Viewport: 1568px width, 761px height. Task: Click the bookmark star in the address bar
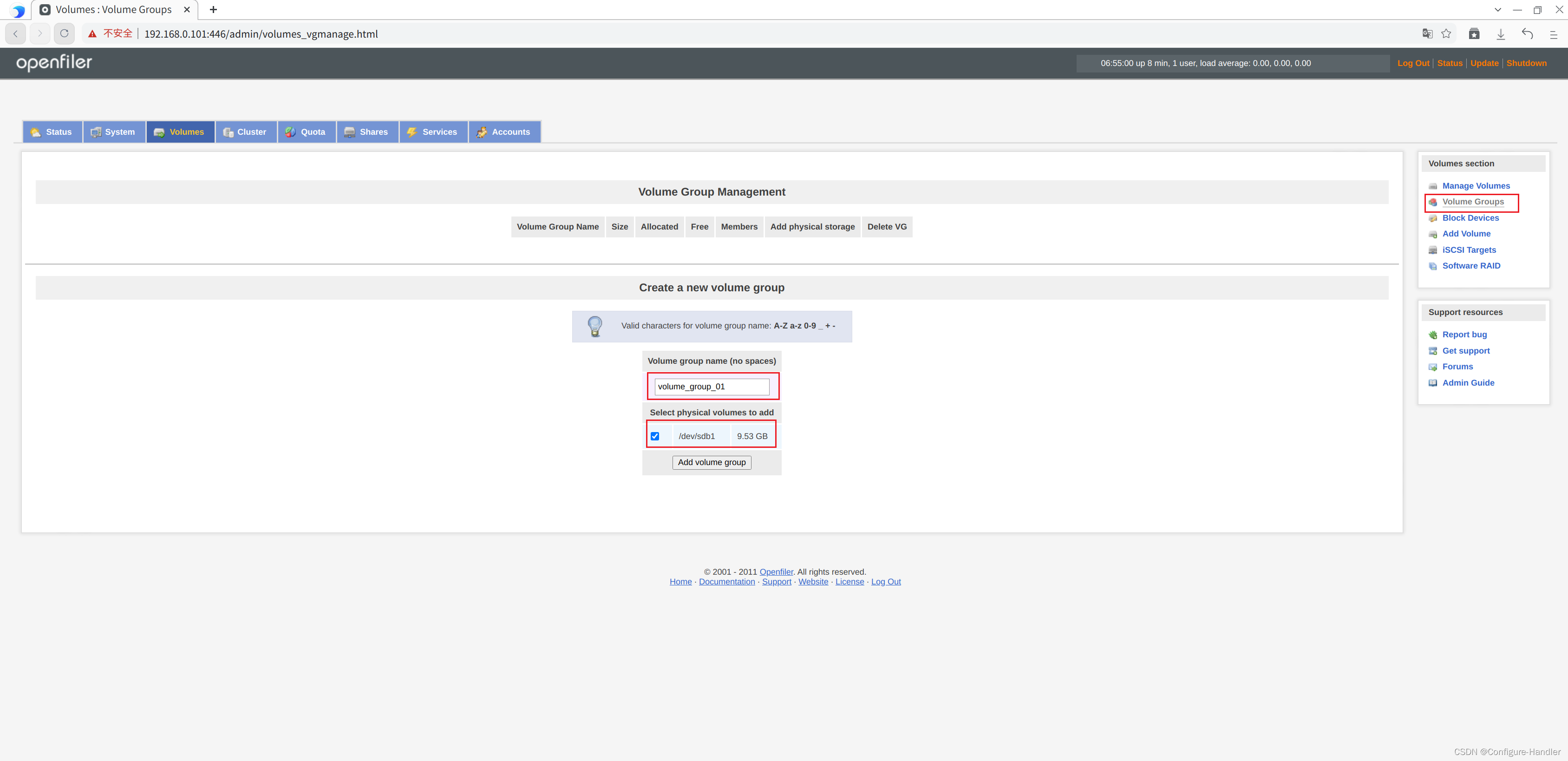click(1447, 33)
